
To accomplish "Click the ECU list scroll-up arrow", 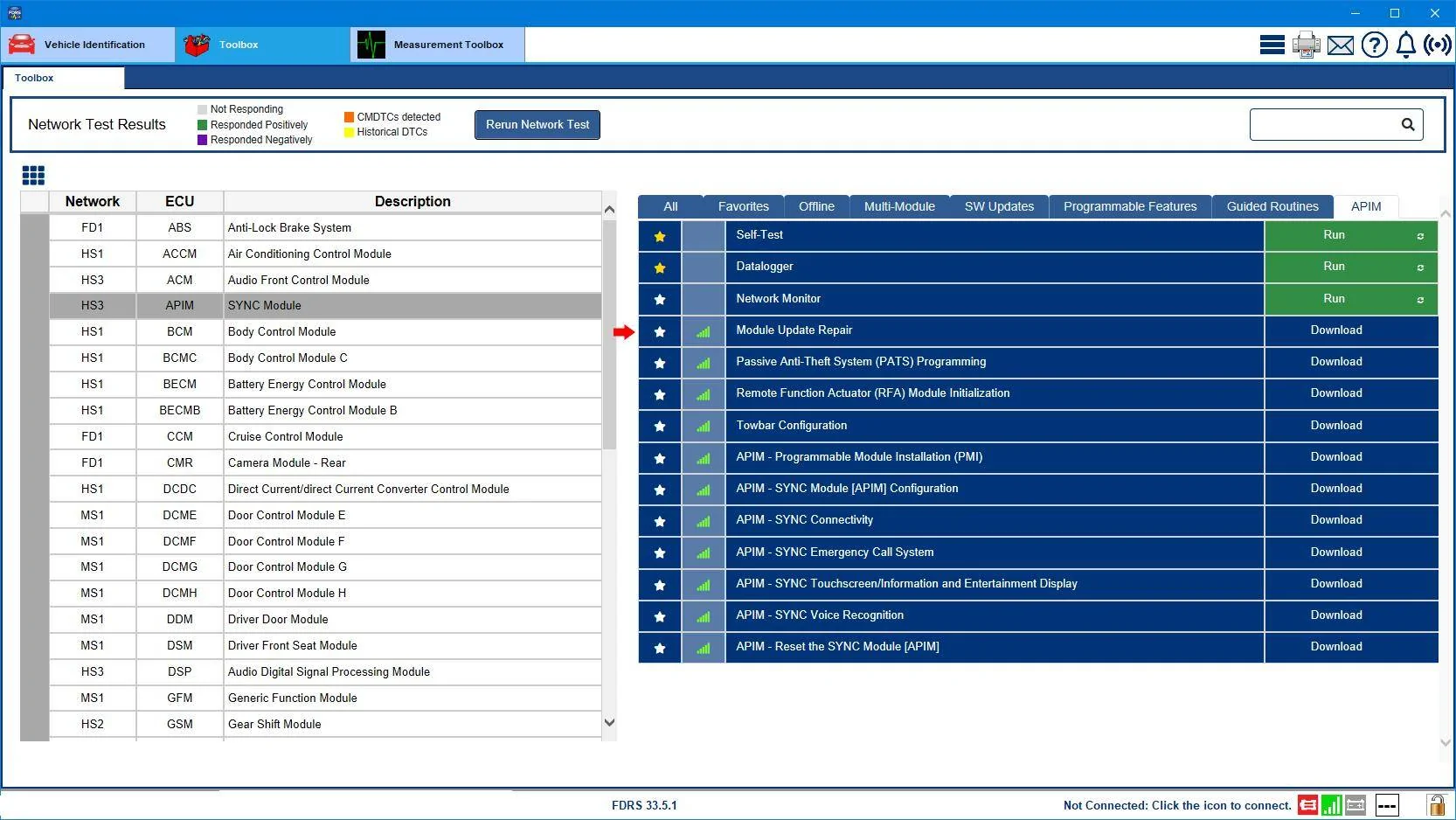I will [609, 210].
